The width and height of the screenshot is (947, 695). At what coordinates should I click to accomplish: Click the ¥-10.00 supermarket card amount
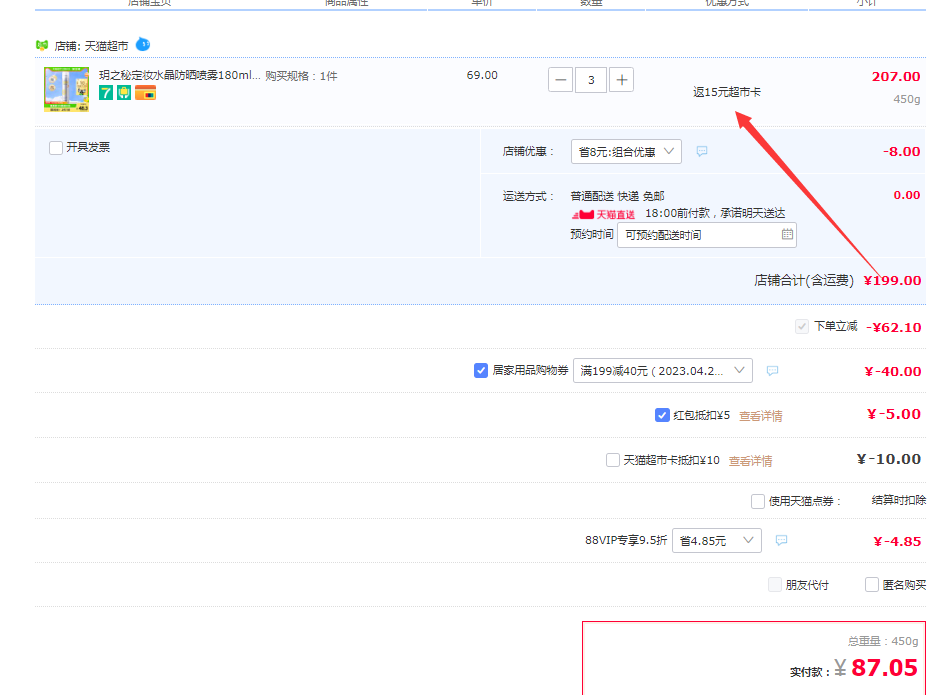coord(889,460)
